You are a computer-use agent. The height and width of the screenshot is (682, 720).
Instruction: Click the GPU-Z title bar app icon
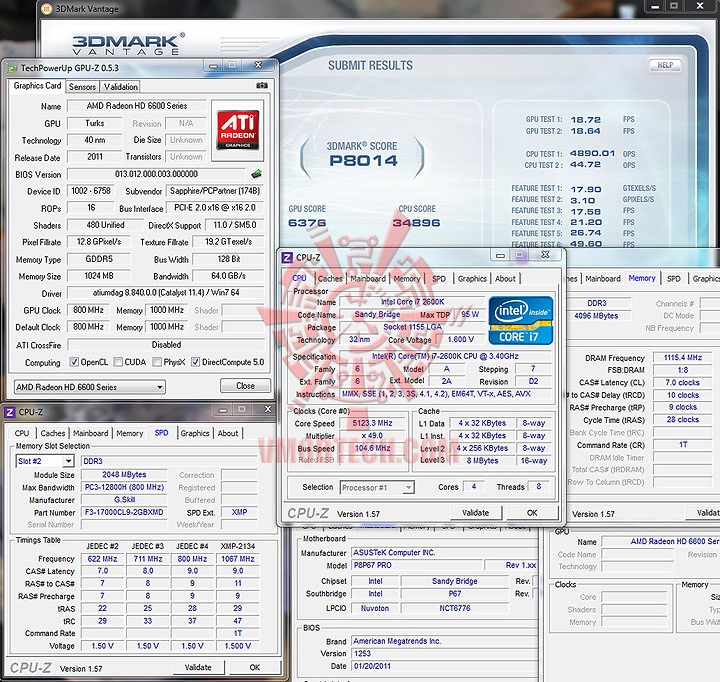[x=12, y=68]
